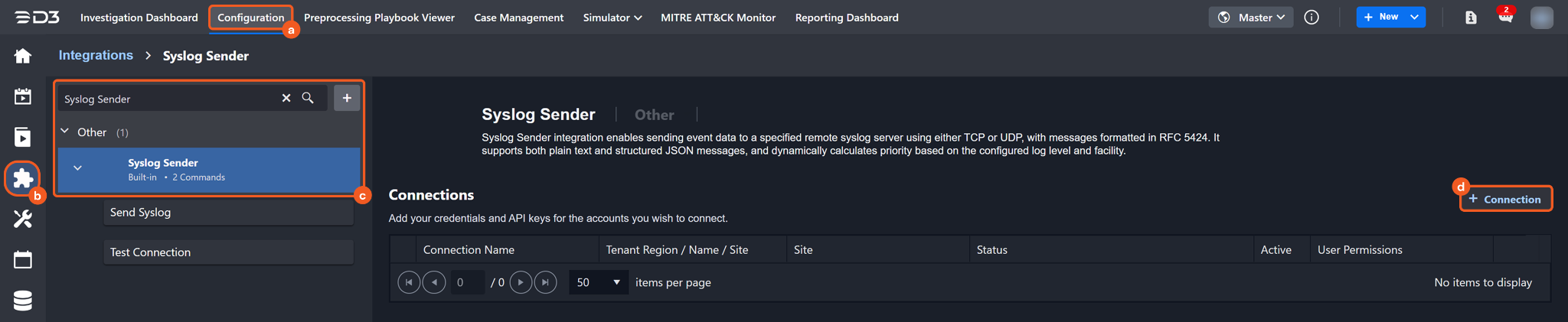Click the Integrations breadcrumb link
1568x322 pixels.
(96, 55)
